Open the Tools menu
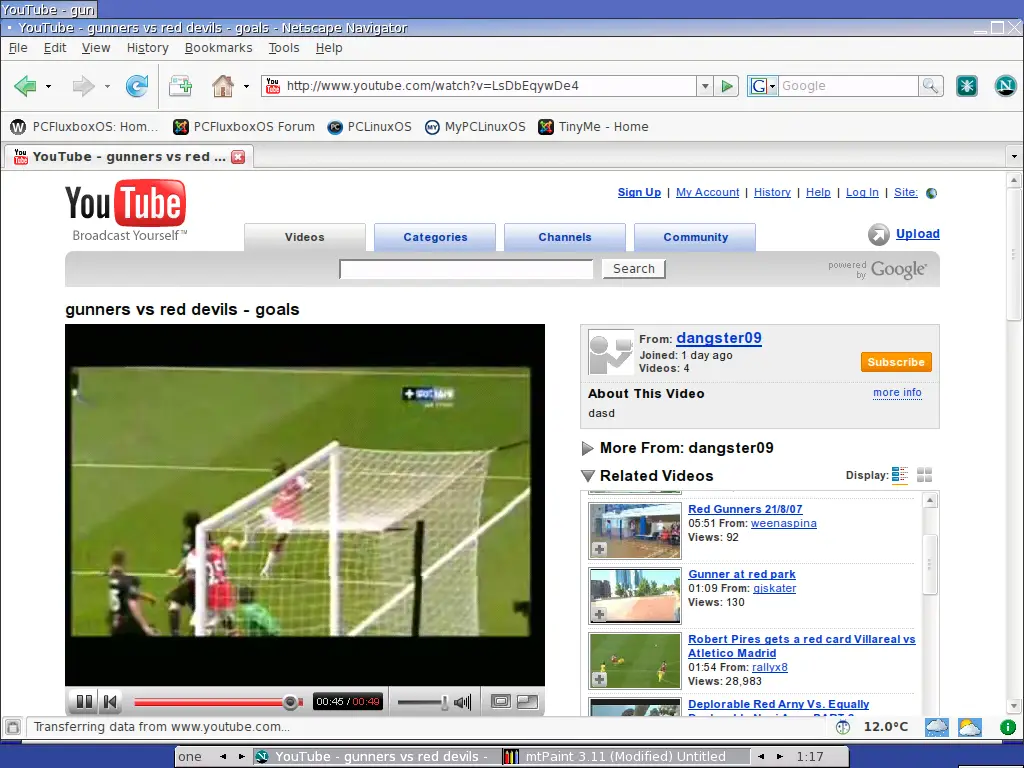Image resolution: width=1024 pixels, height=768 pixels. coord(283,48)
